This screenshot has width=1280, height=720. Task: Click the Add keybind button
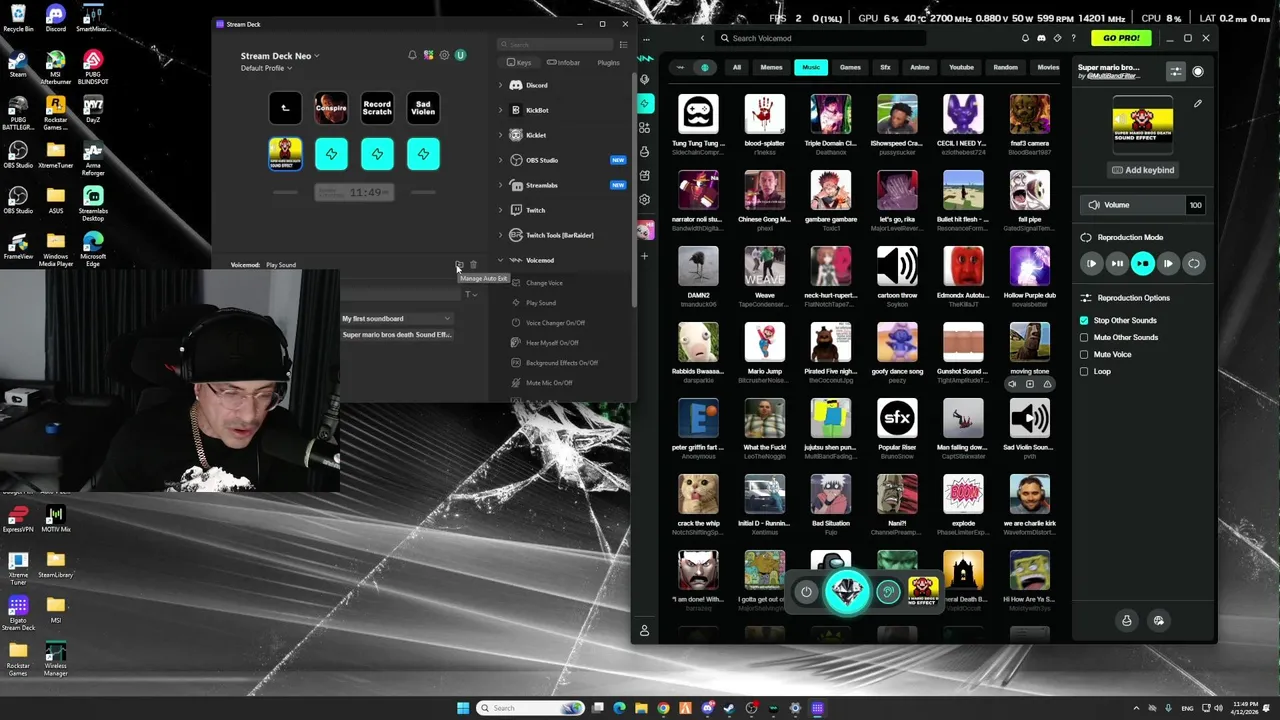1143,170
